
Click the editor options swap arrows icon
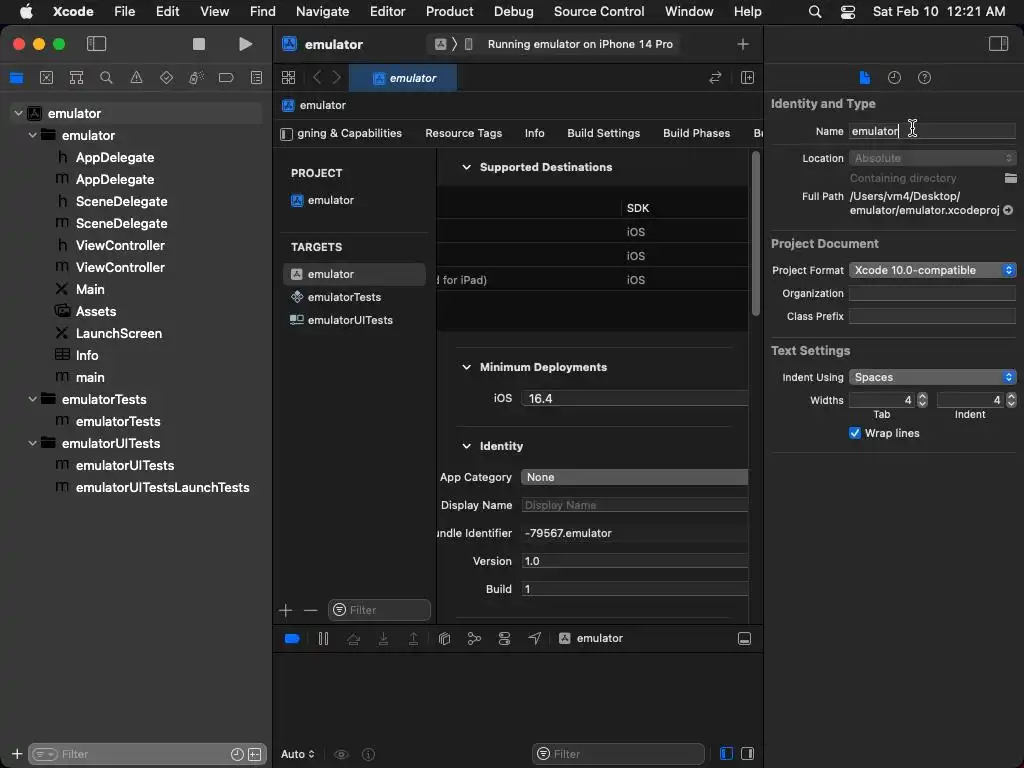point(715,78)
